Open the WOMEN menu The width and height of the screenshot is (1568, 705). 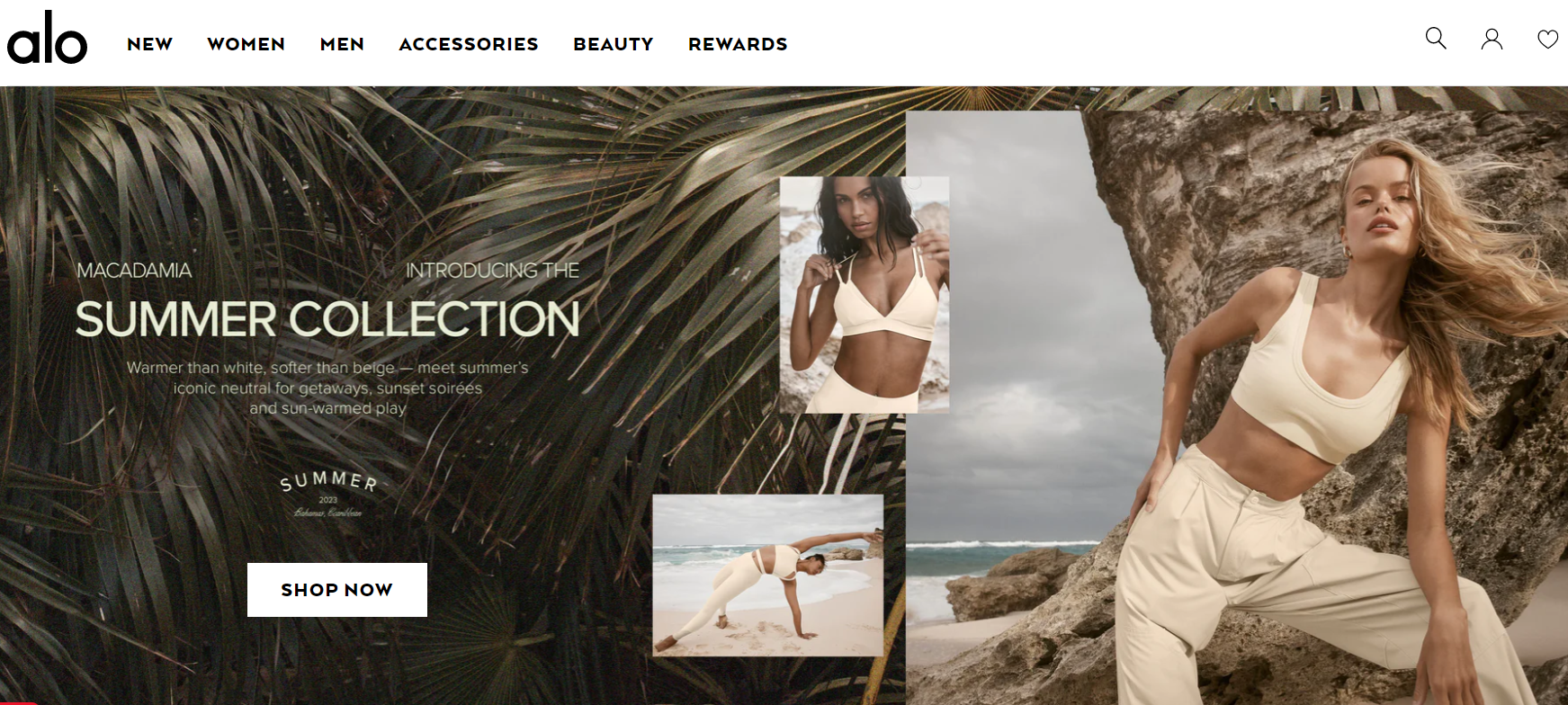(246, 44)
